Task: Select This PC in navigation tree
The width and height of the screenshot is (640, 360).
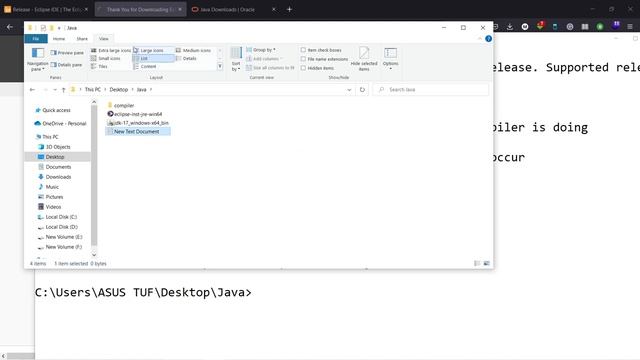Action: pos(47,137)
